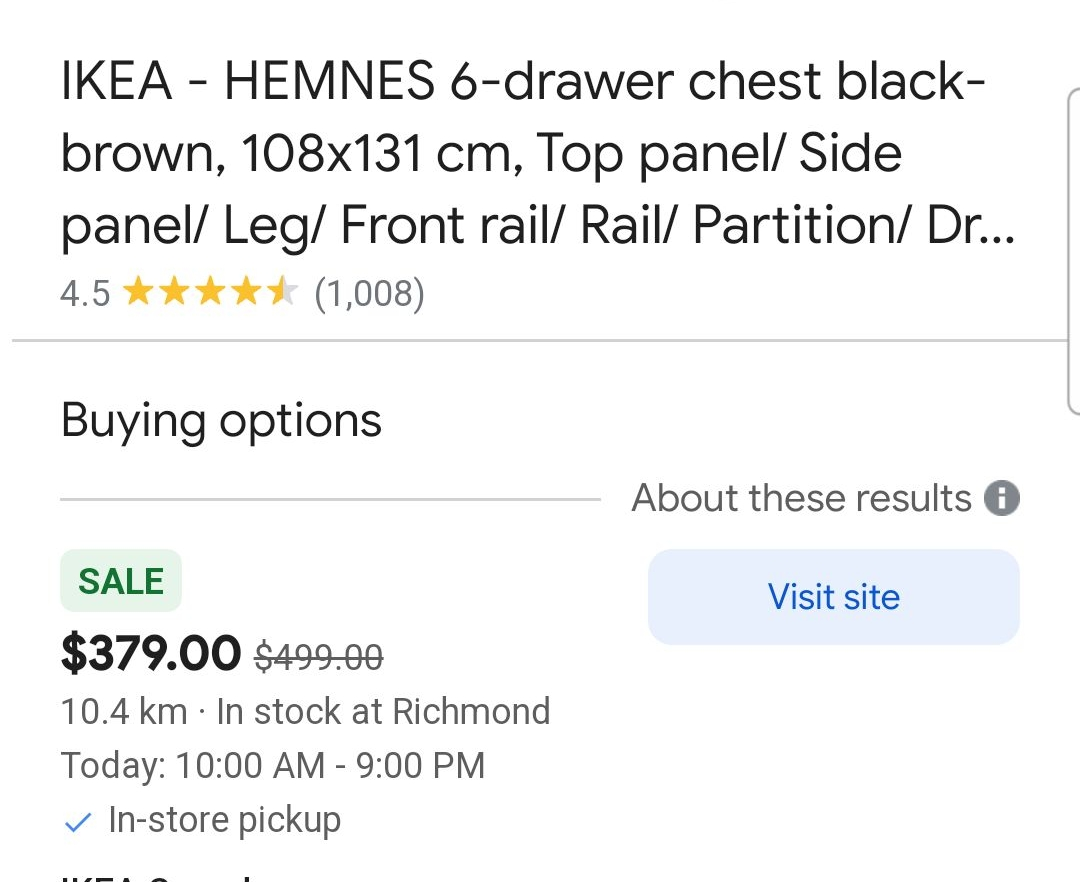Screen dimensions: 1080x882
Task: Open the seller page with Visit site
Action: pyautogui.click(x=833, y=597)
